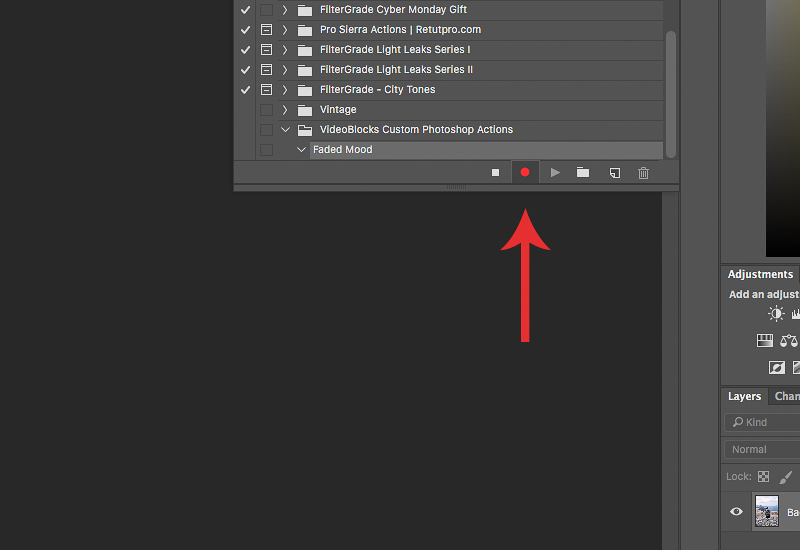Expand the Pro Sierra Actions set
The height and width of the screenshot is (550, 800).
tap(285, 30)
